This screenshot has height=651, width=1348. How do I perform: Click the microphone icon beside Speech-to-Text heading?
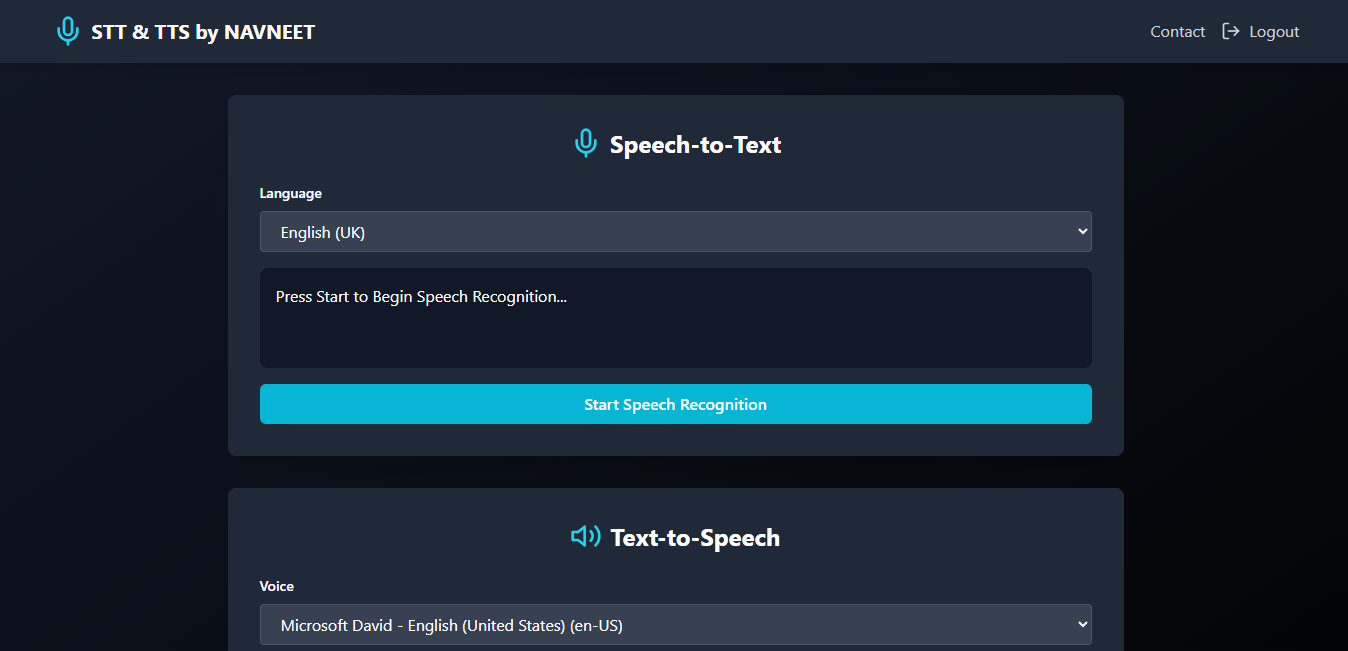[x=586, y=145]
